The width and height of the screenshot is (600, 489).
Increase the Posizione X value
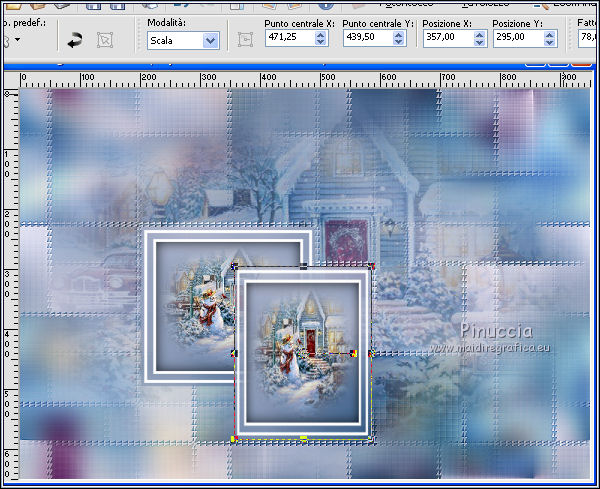tap(479, 34)
